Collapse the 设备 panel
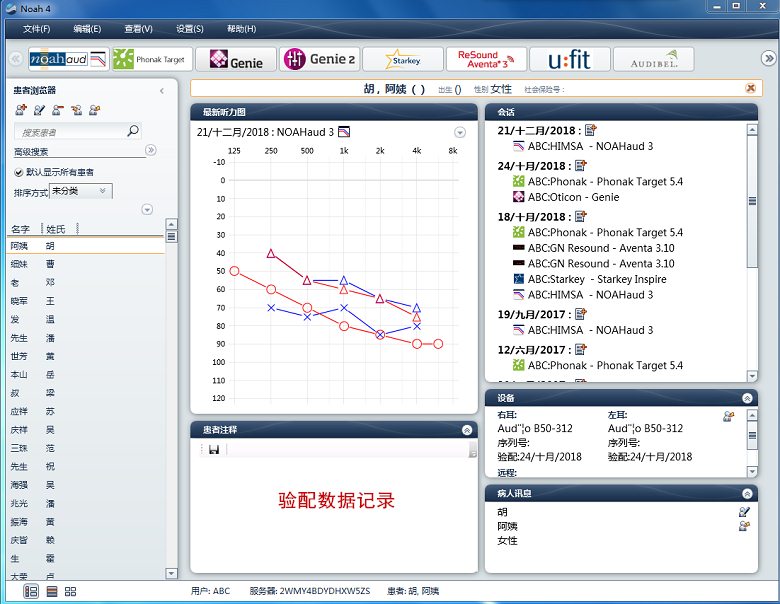780x604 pixels. (747, 397)
